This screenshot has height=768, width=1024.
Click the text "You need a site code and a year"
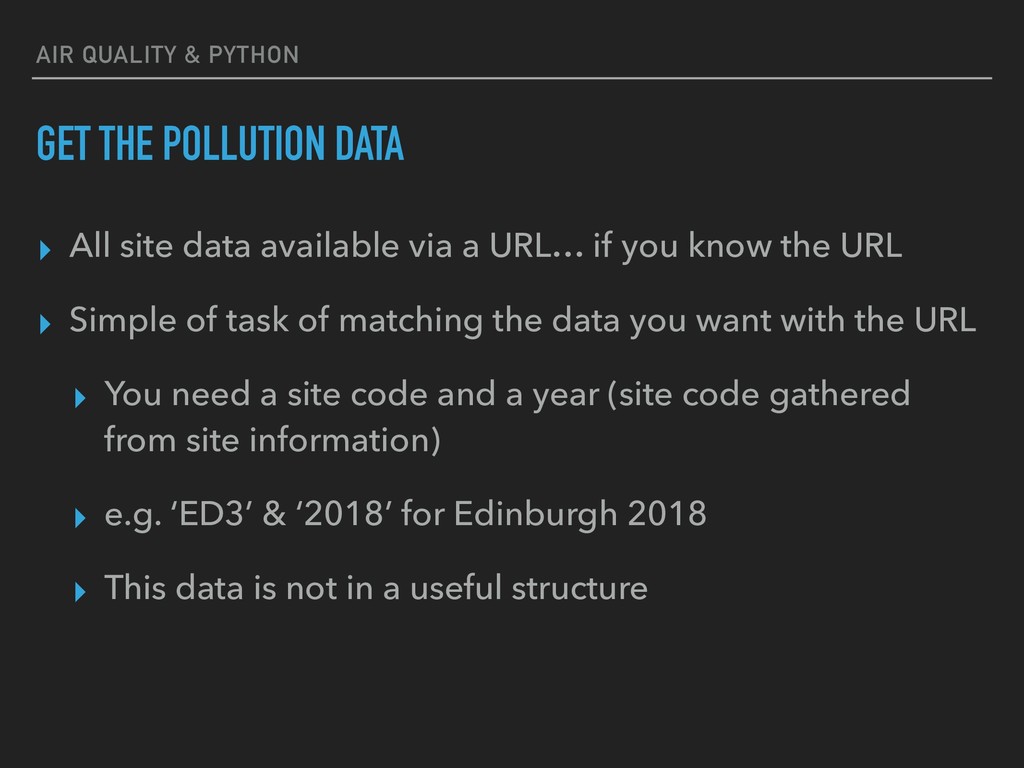pos(351,394)
